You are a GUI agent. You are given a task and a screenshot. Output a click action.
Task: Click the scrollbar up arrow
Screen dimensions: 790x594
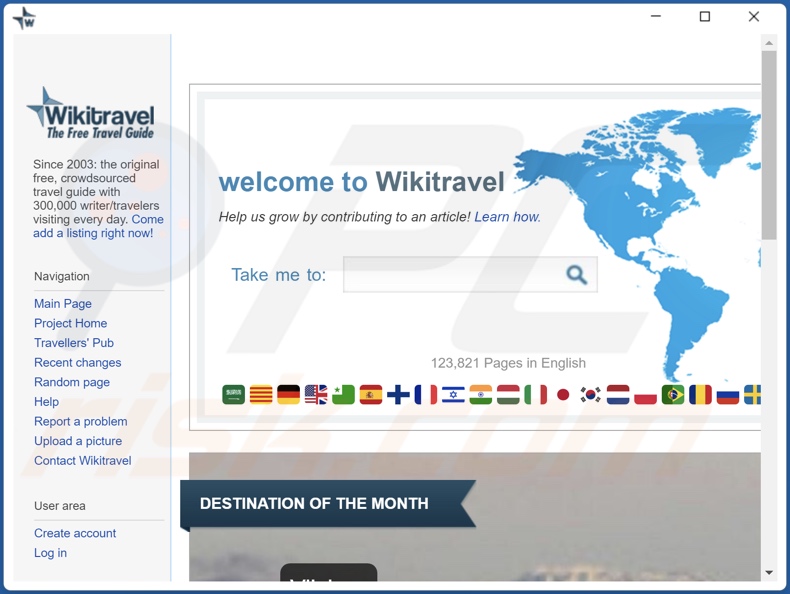(x=769, y=43)
